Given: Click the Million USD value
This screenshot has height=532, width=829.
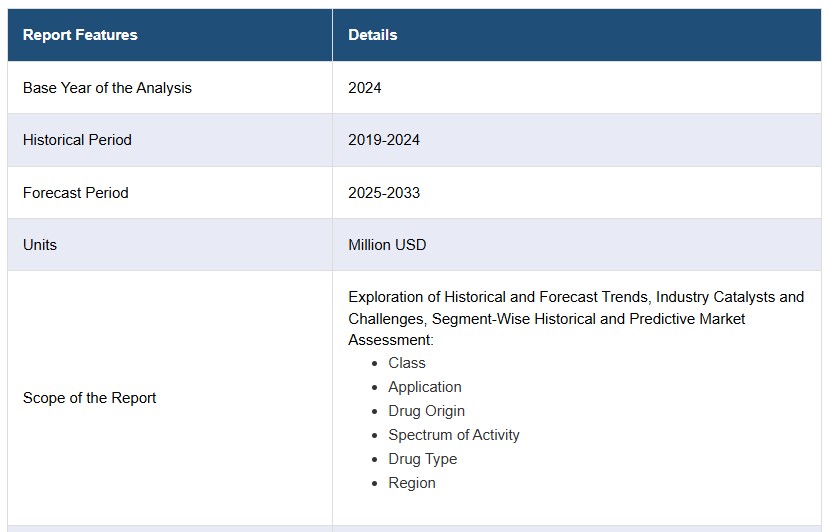Looking at the screenshot, I should coord(387,245).
